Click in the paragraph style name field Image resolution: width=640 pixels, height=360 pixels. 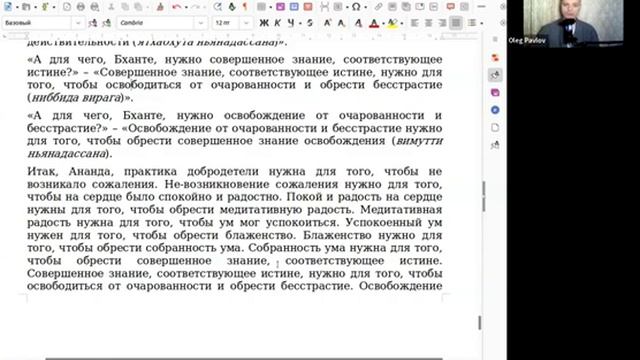coord(38,23)
